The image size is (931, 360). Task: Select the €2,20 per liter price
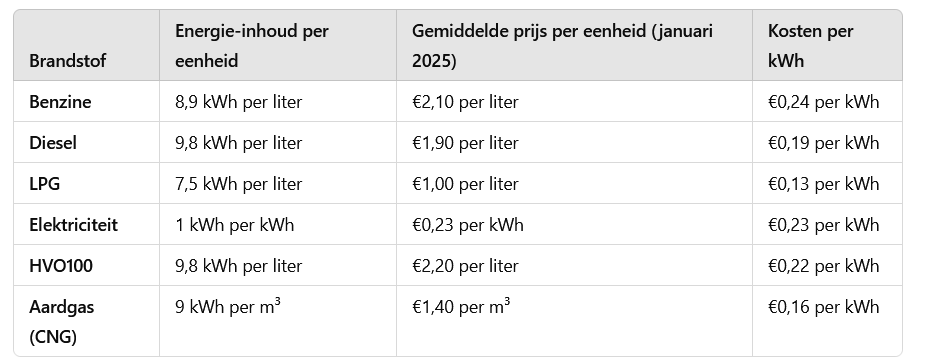point(466,266)
